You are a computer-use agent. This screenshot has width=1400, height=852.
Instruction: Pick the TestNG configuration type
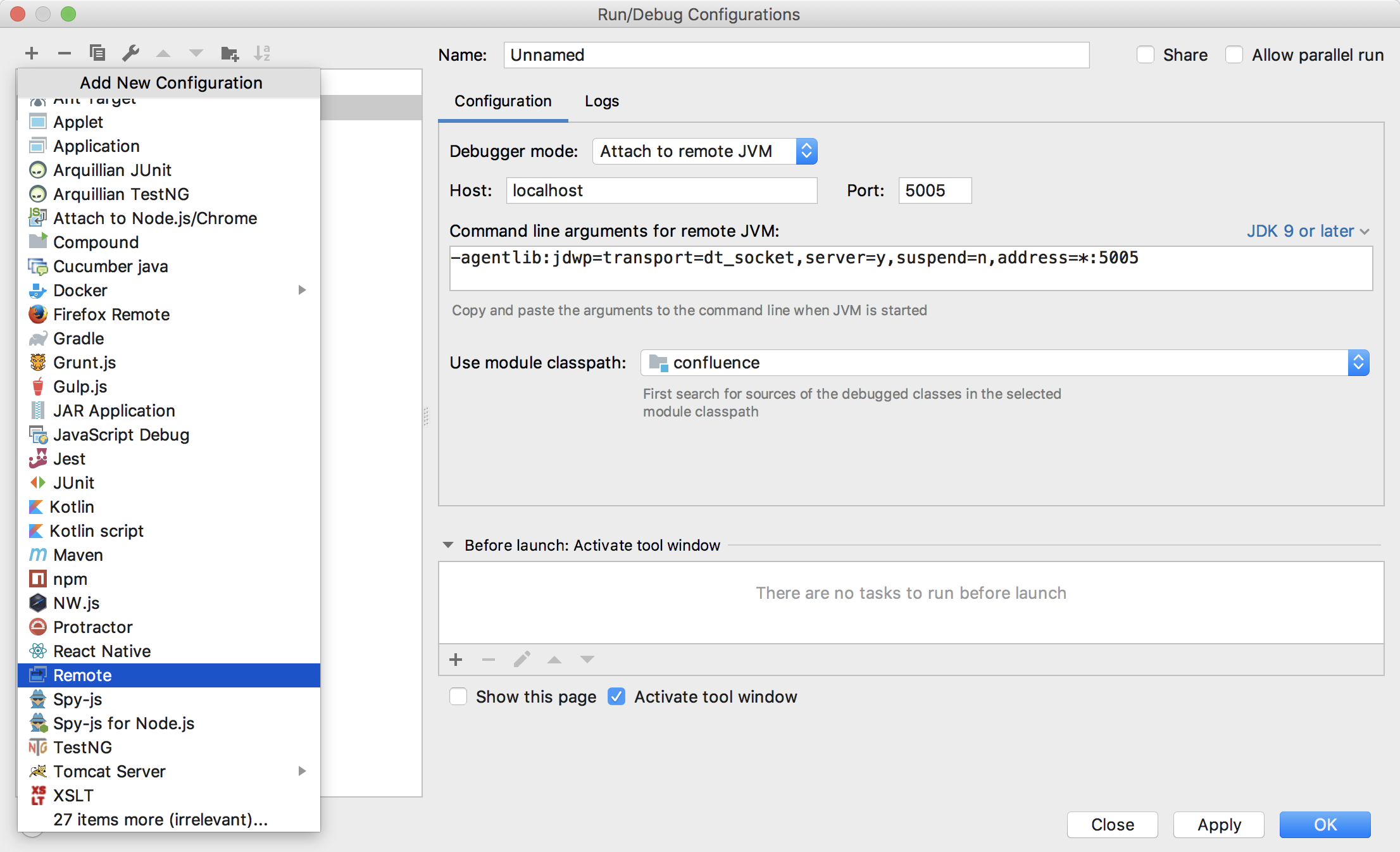tap(168, 747)
